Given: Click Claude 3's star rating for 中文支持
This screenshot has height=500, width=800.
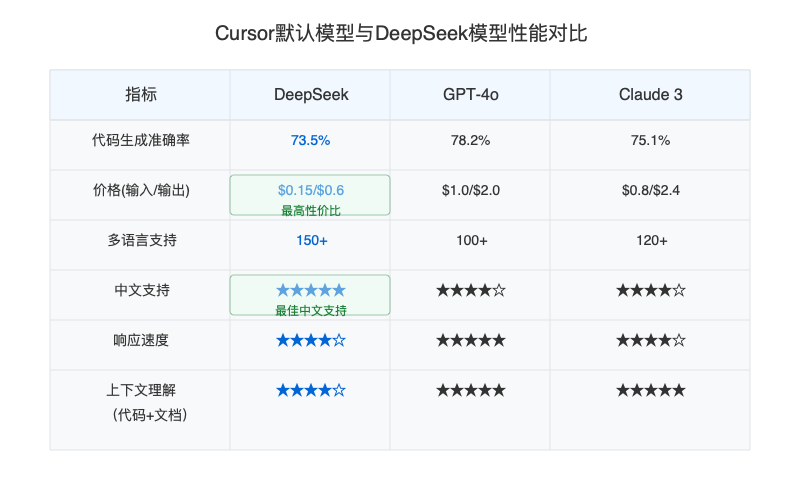Looking at the screenshot, I should (x=651, y=290).
